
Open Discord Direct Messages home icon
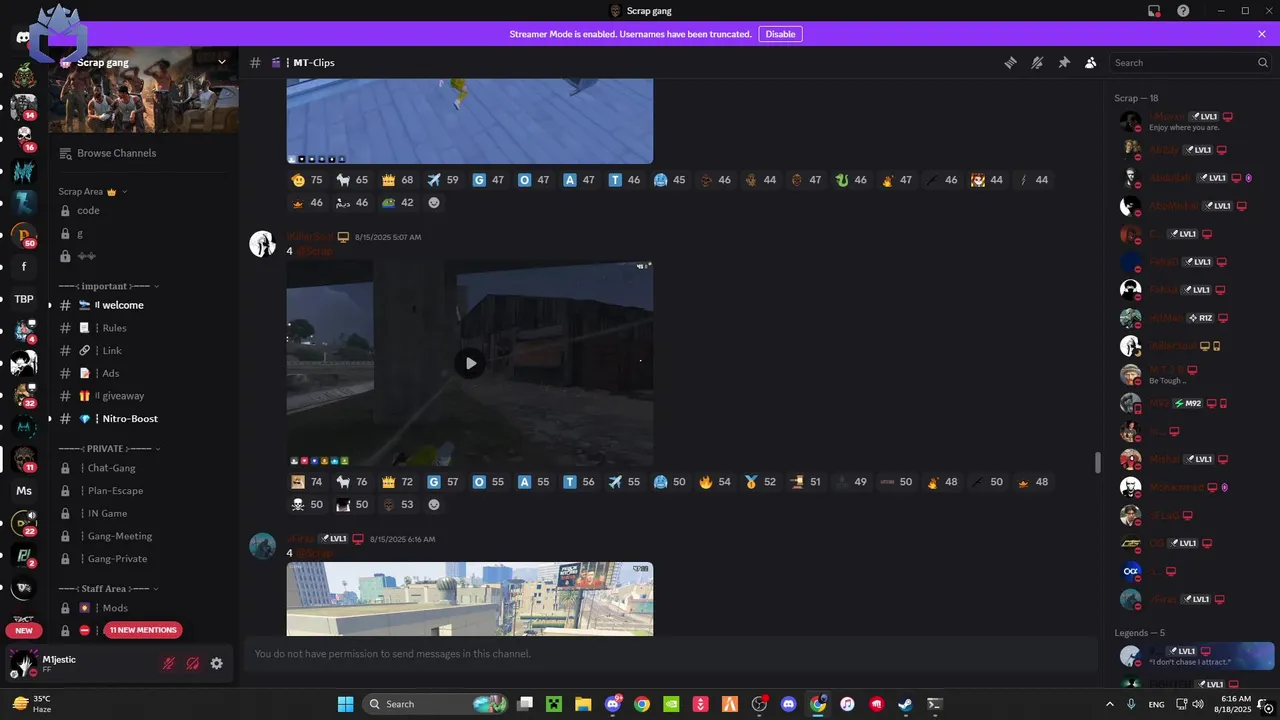point(24,37)
